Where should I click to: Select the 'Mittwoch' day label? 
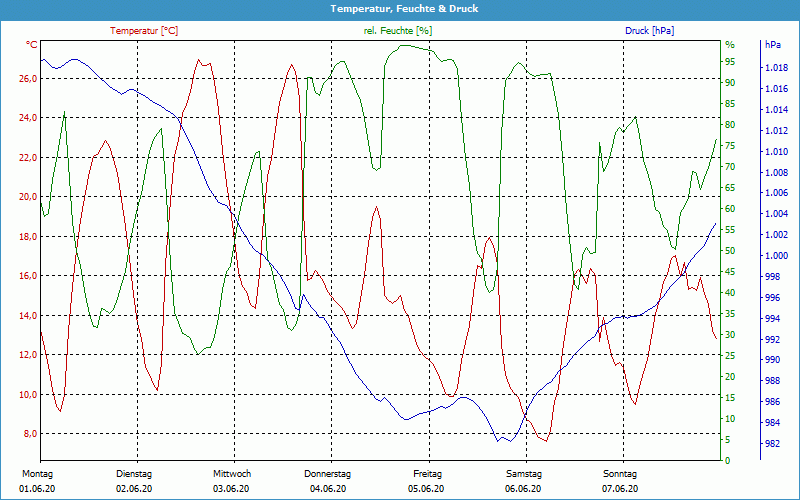pos(232,474)
